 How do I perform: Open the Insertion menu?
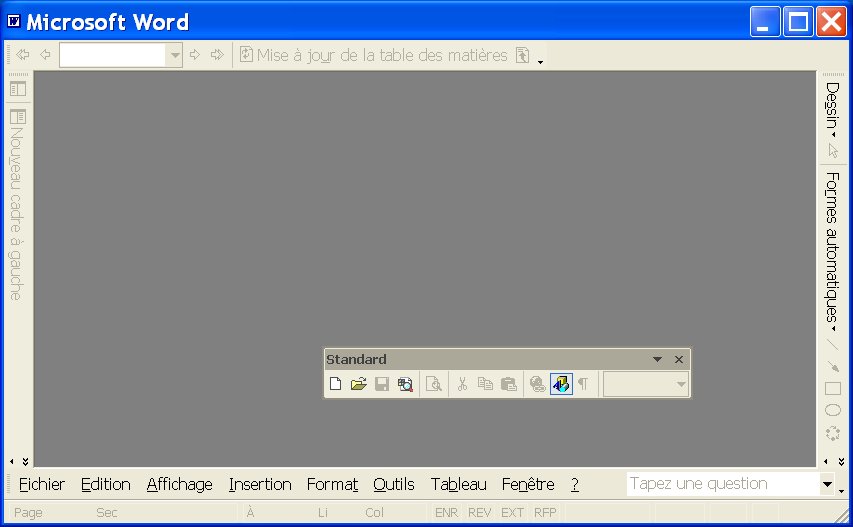(x=260, y=484)
